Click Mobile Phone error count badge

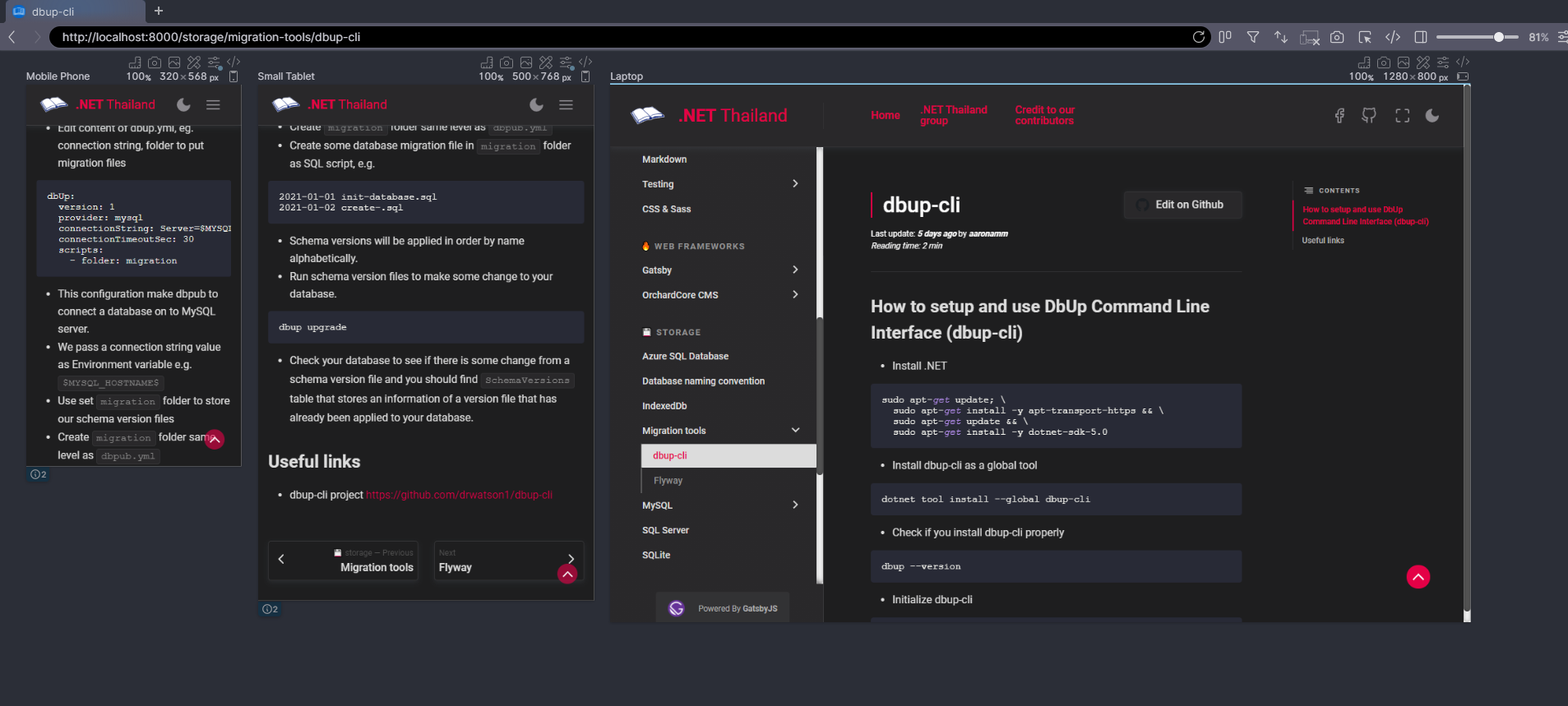click(39, 474)
